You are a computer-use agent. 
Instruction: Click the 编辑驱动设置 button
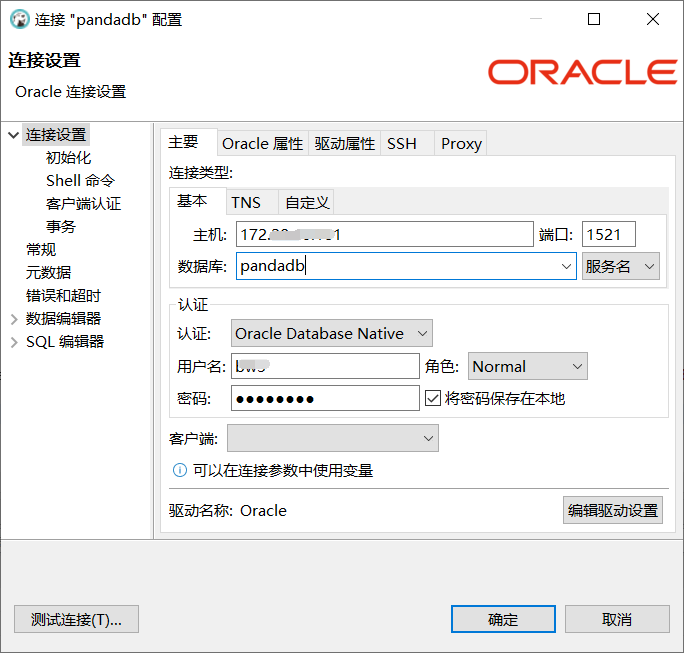pos(613,510)
